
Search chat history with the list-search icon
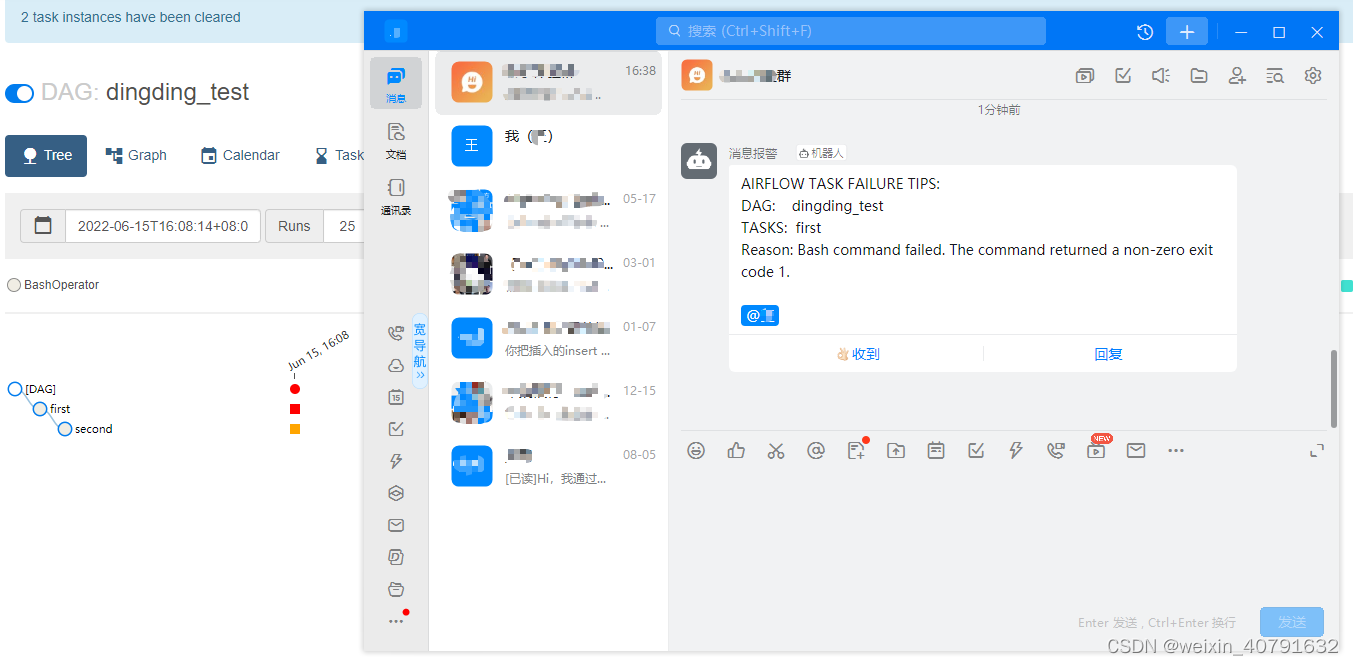coord(1275,75)
